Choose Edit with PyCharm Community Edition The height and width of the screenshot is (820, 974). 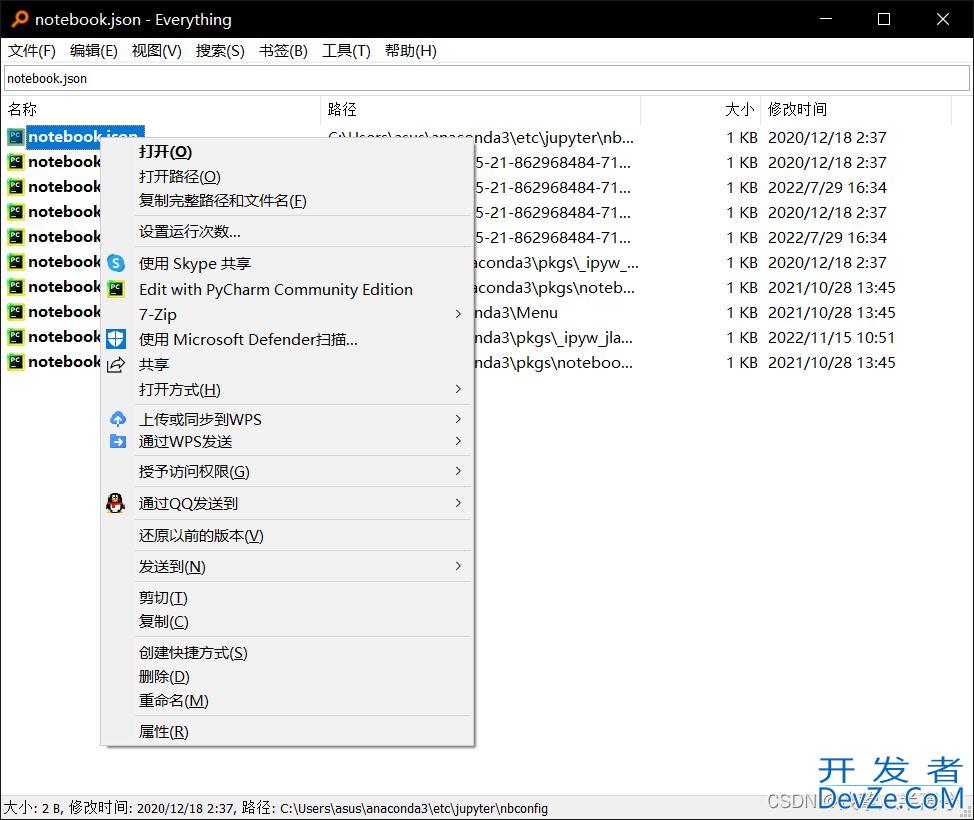click(x=276, y=289)
